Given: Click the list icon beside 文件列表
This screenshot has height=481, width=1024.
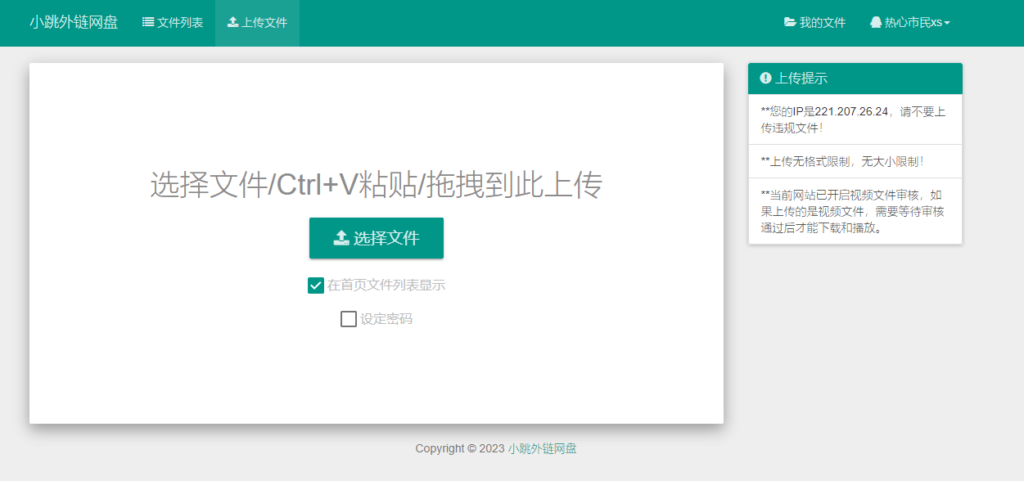Looking at the screenshot, I should (x=148, y=22).
